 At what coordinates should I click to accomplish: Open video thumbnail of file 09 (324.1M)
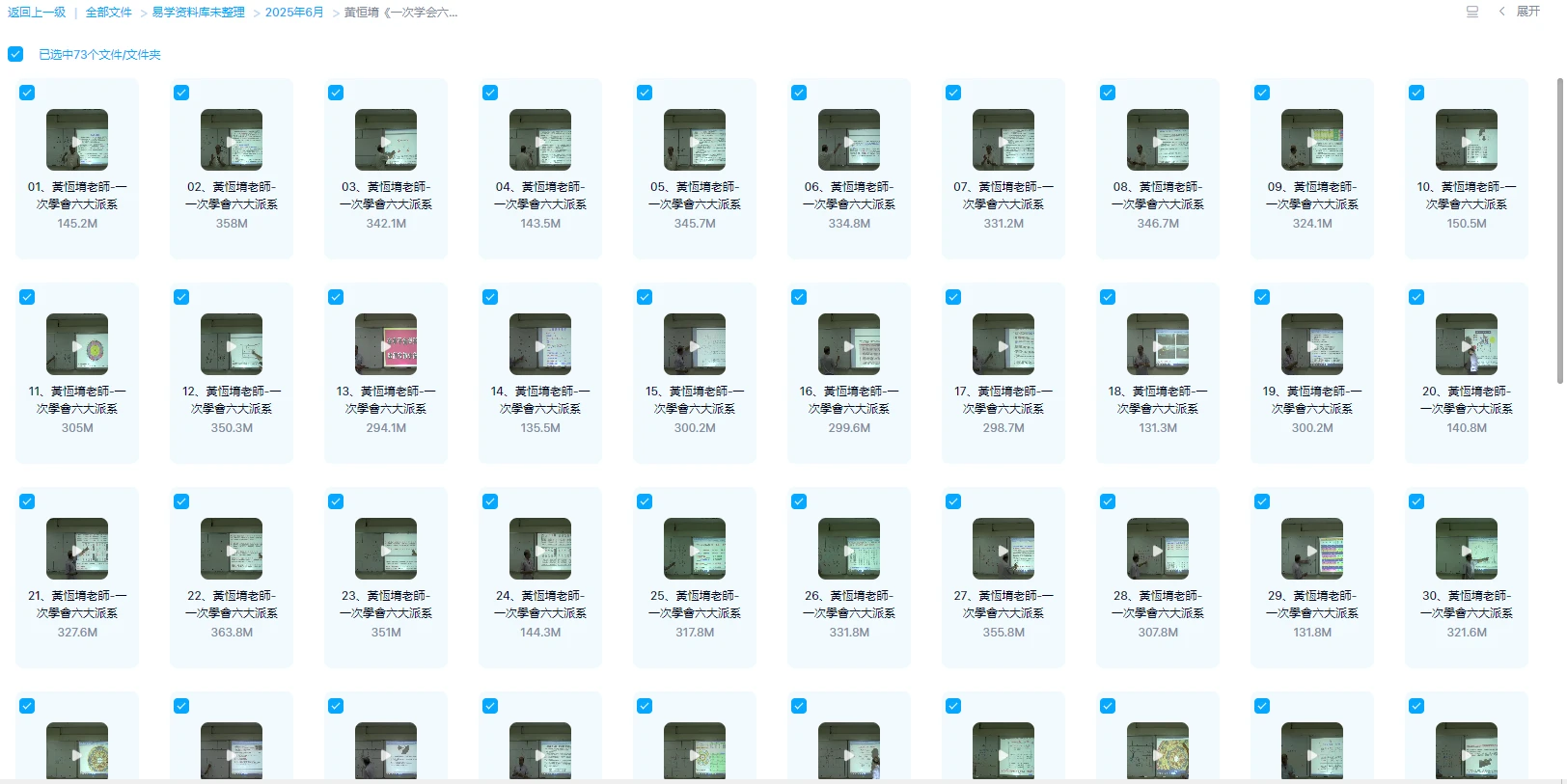(x=1312, y=140)
